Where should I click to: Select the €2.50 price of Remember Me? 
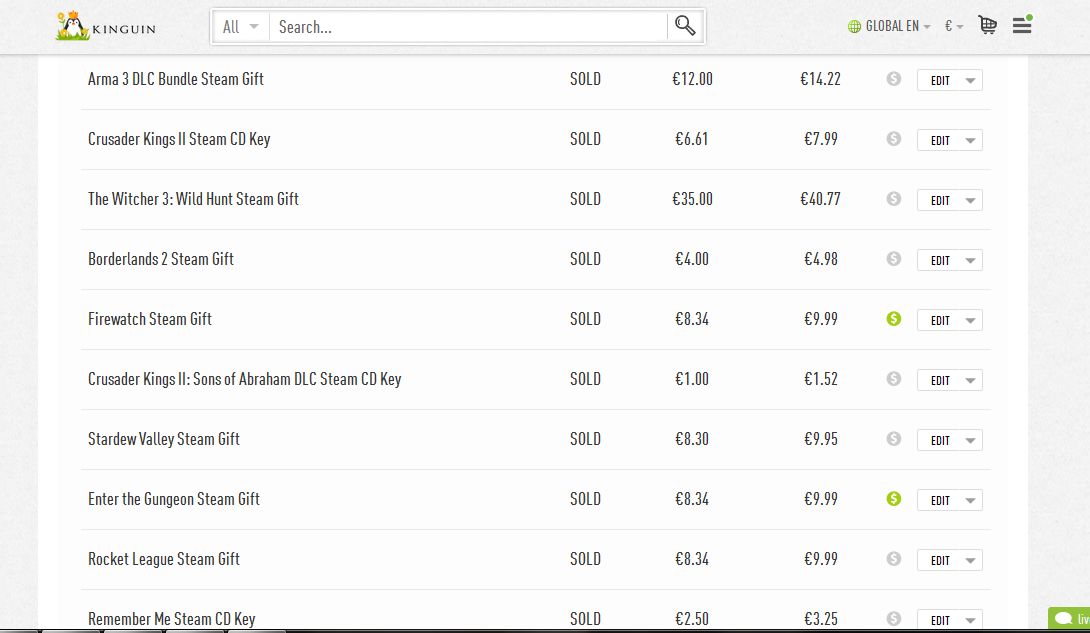(692, 618)
